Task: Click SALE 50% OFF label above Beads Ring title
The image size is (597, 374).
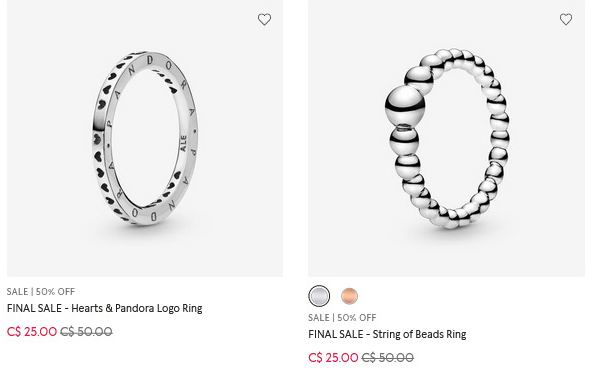Action: (x=342, y=318)
